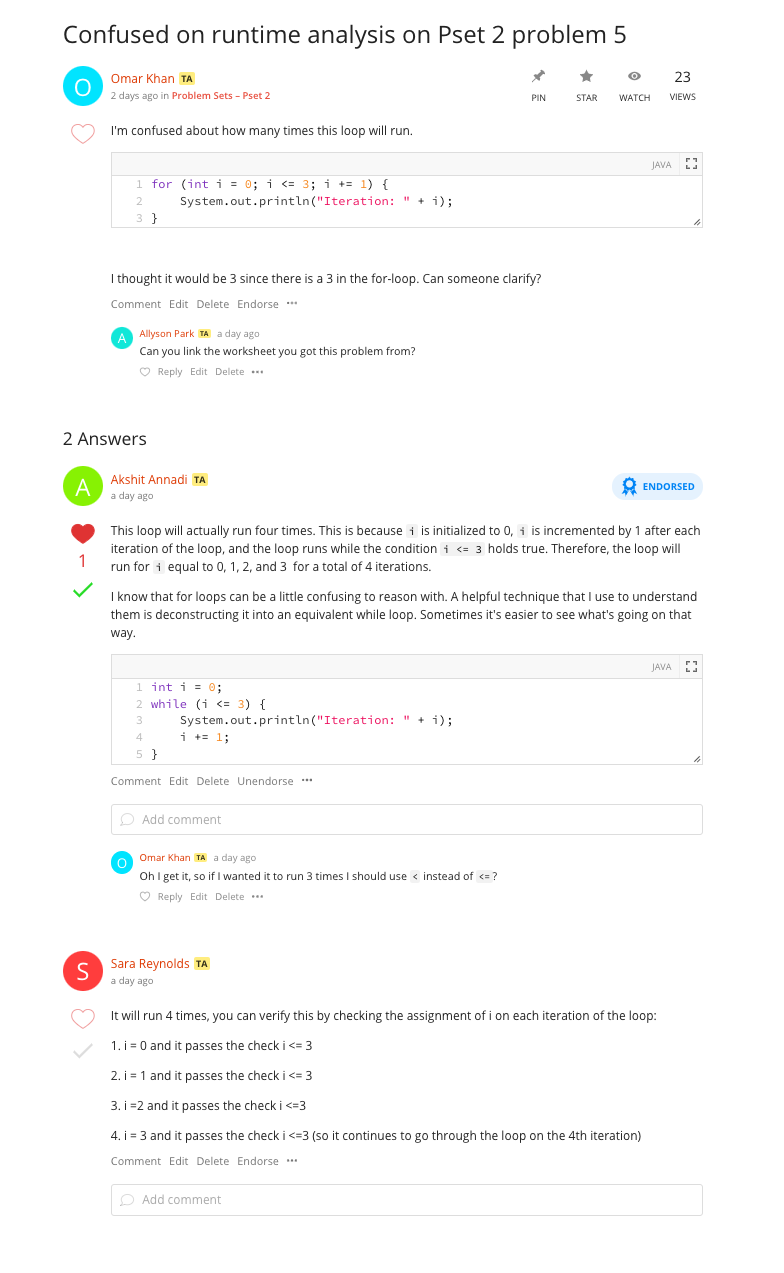Image resolution: width=784 pixels, height=1273 pixels.
Task: Expand the while-loop code block fullscreen
Action: pos(690,666)
